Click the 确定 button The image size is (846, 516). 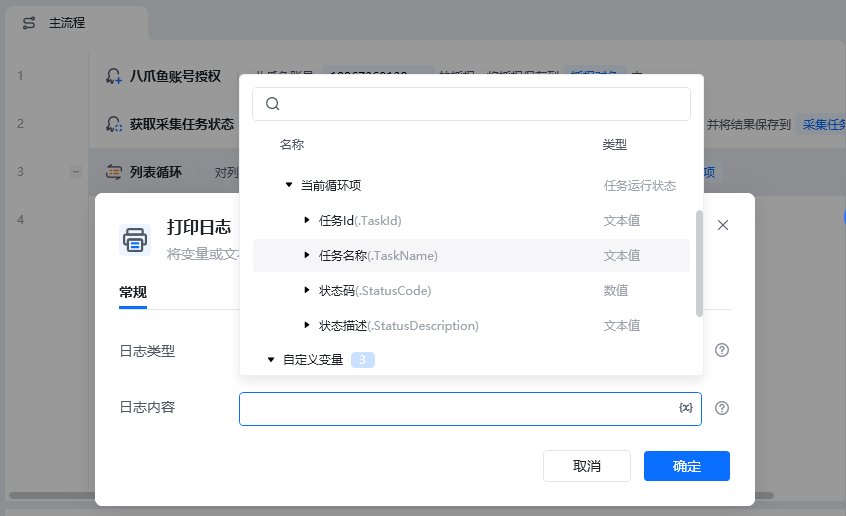point(687,466)
